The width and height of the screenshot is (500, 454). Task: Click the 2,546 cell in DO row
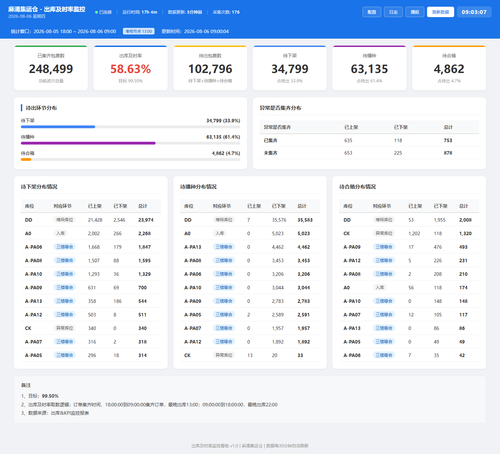pos(119,220)
